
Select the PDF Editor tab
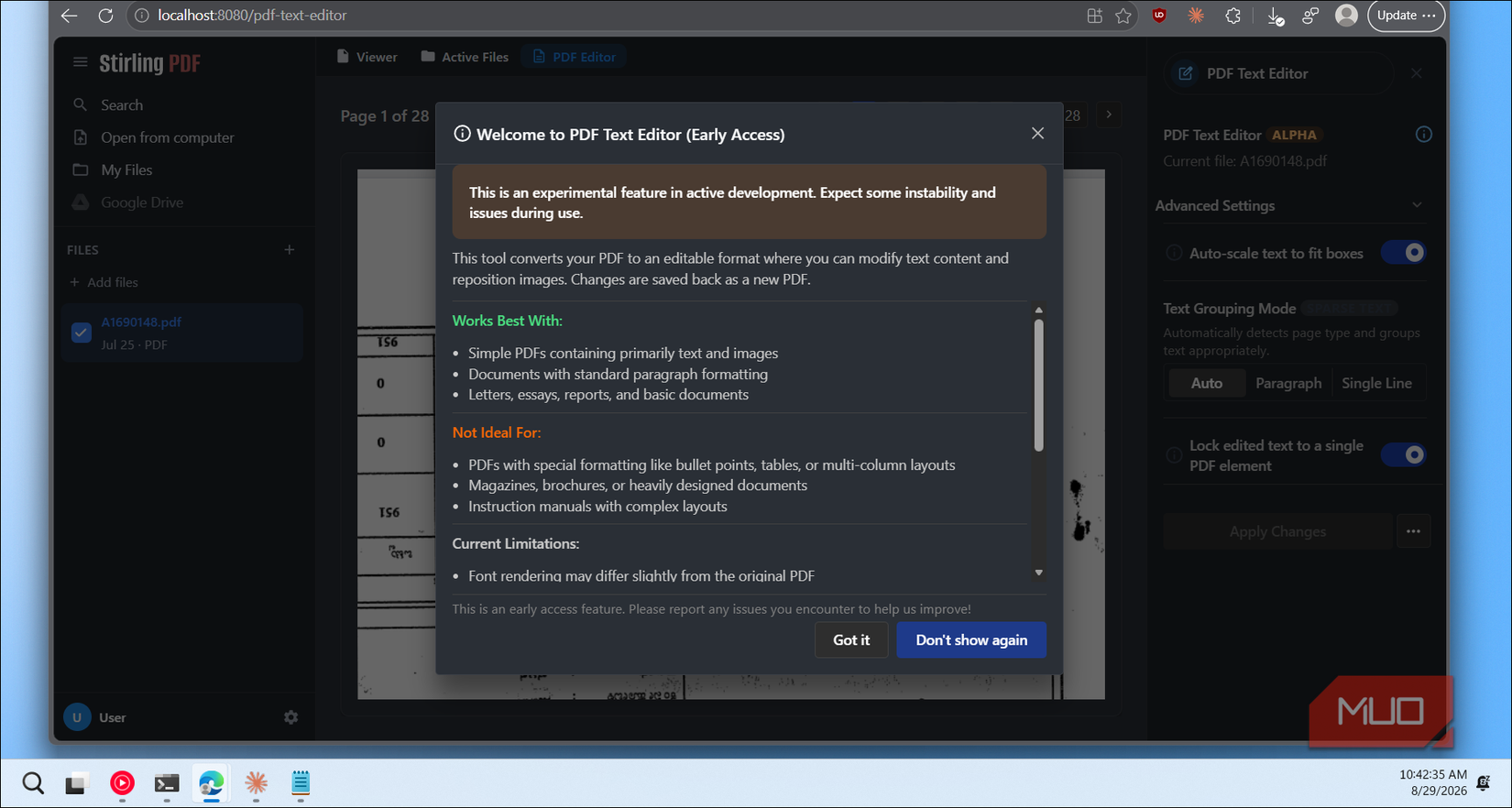[575, 57]
